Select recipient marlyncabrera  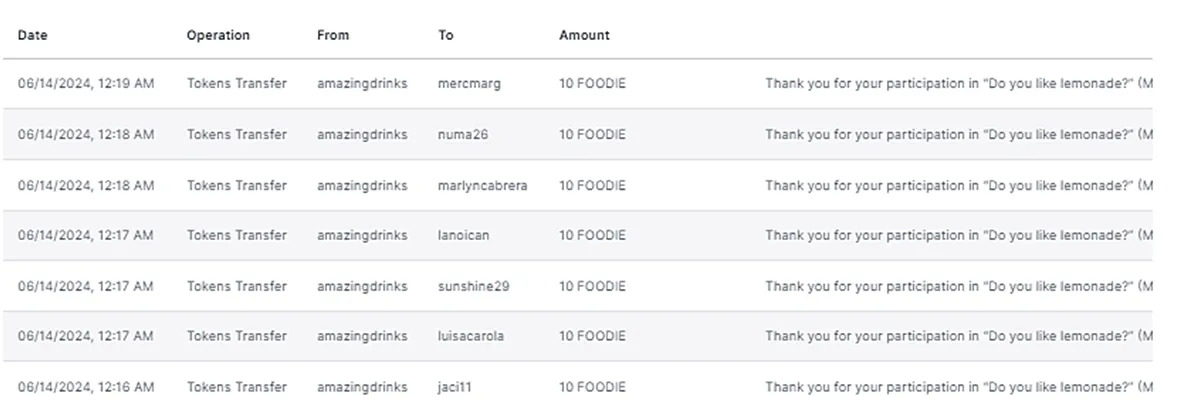(482, 185)
